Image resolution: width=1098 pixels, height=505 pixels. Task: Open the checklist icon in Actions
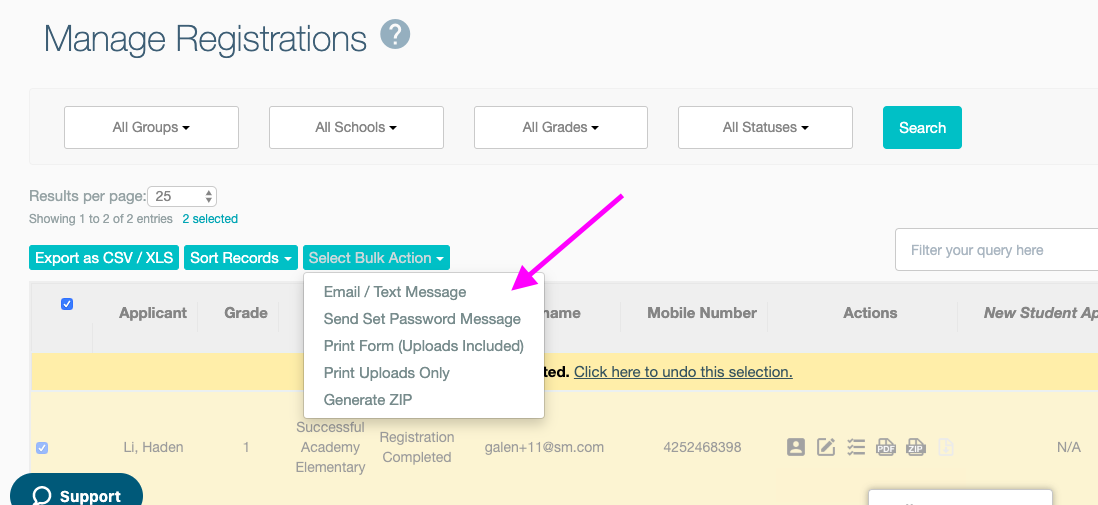click(x=856, y=447)
